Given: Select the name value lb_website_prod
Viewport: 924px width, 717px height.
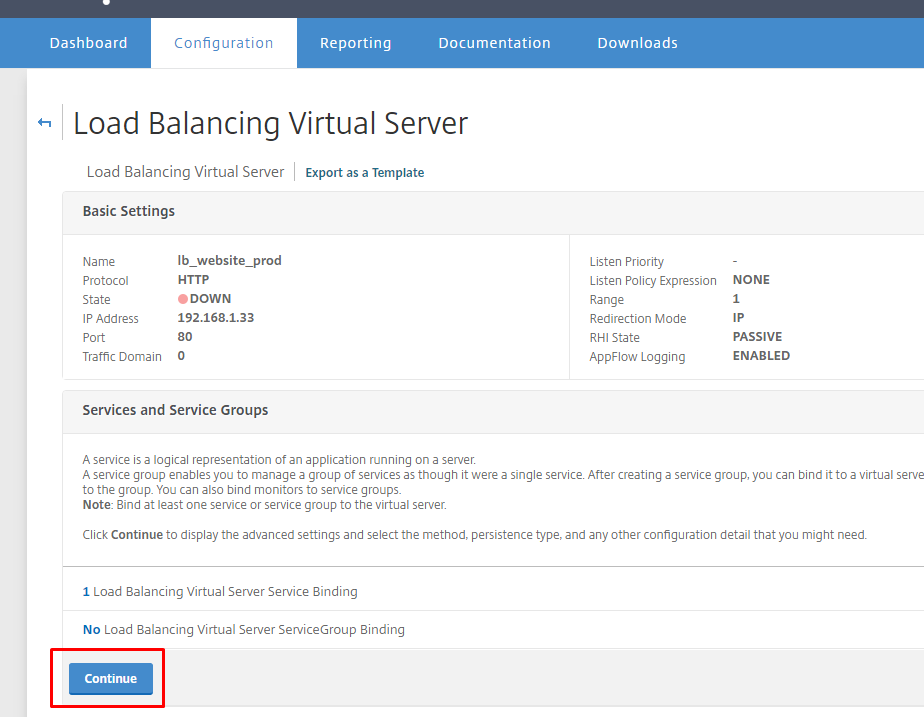Looking at the screenshot, I should [229, 260].
